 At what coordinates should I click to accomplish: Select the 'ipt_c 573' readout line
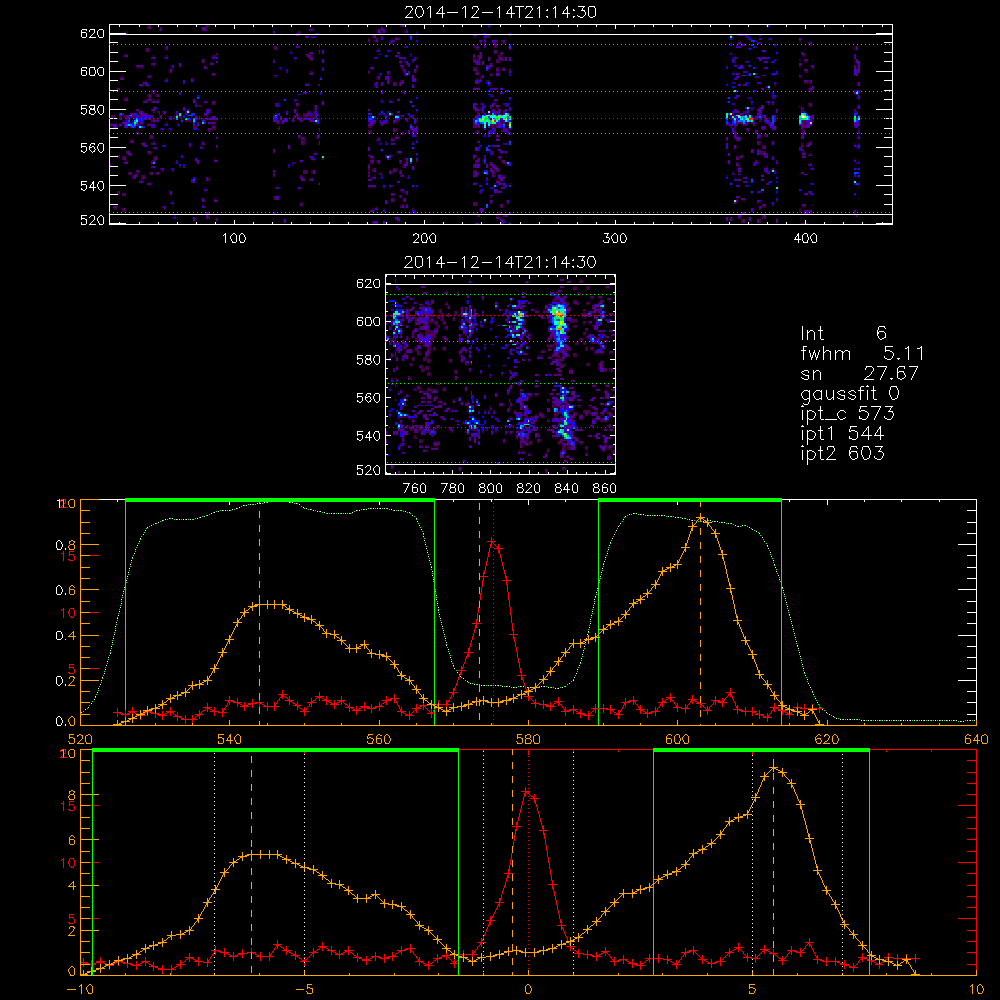848,413
